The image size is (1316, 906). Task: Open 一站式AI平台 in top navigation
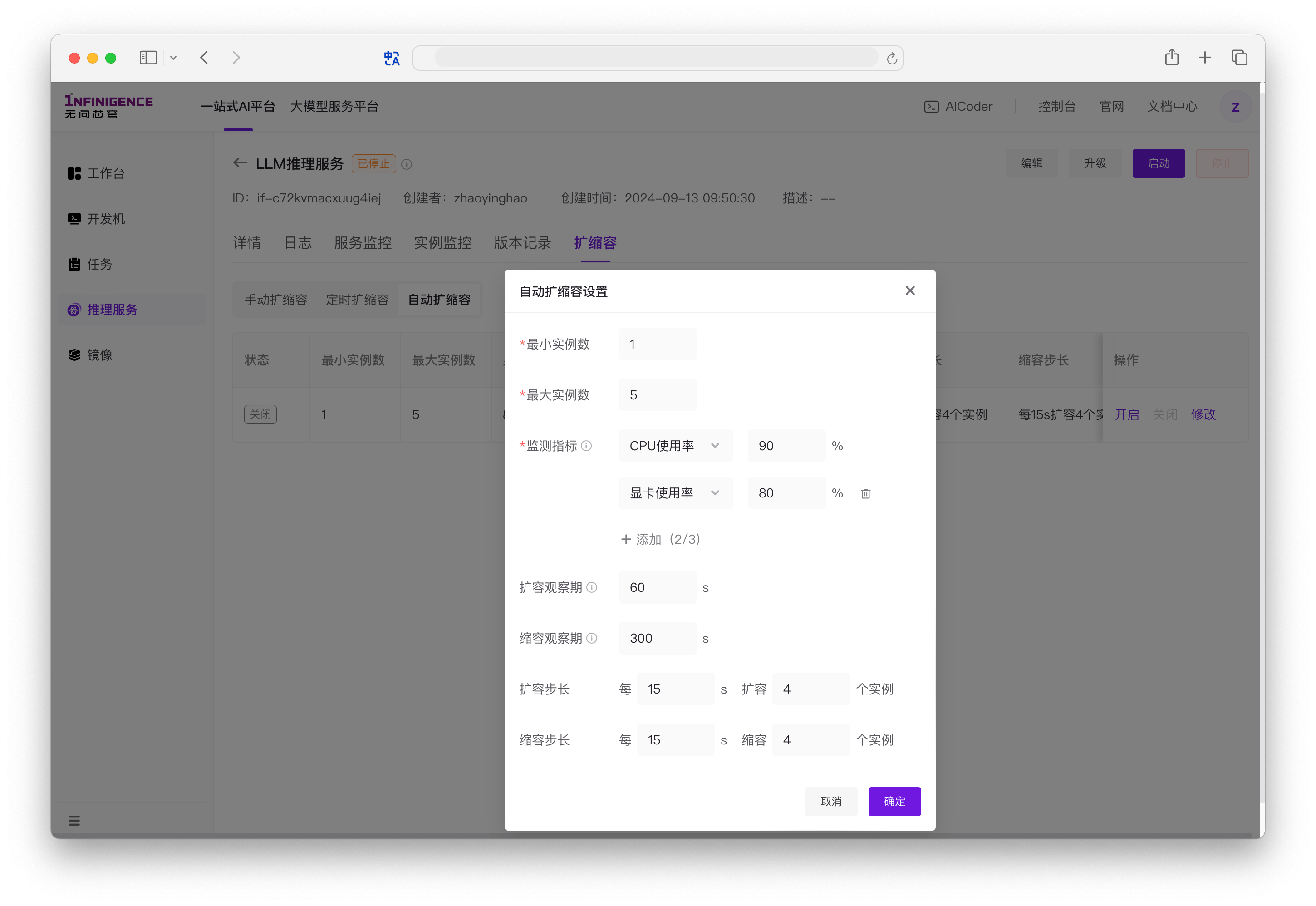point(238,106)
